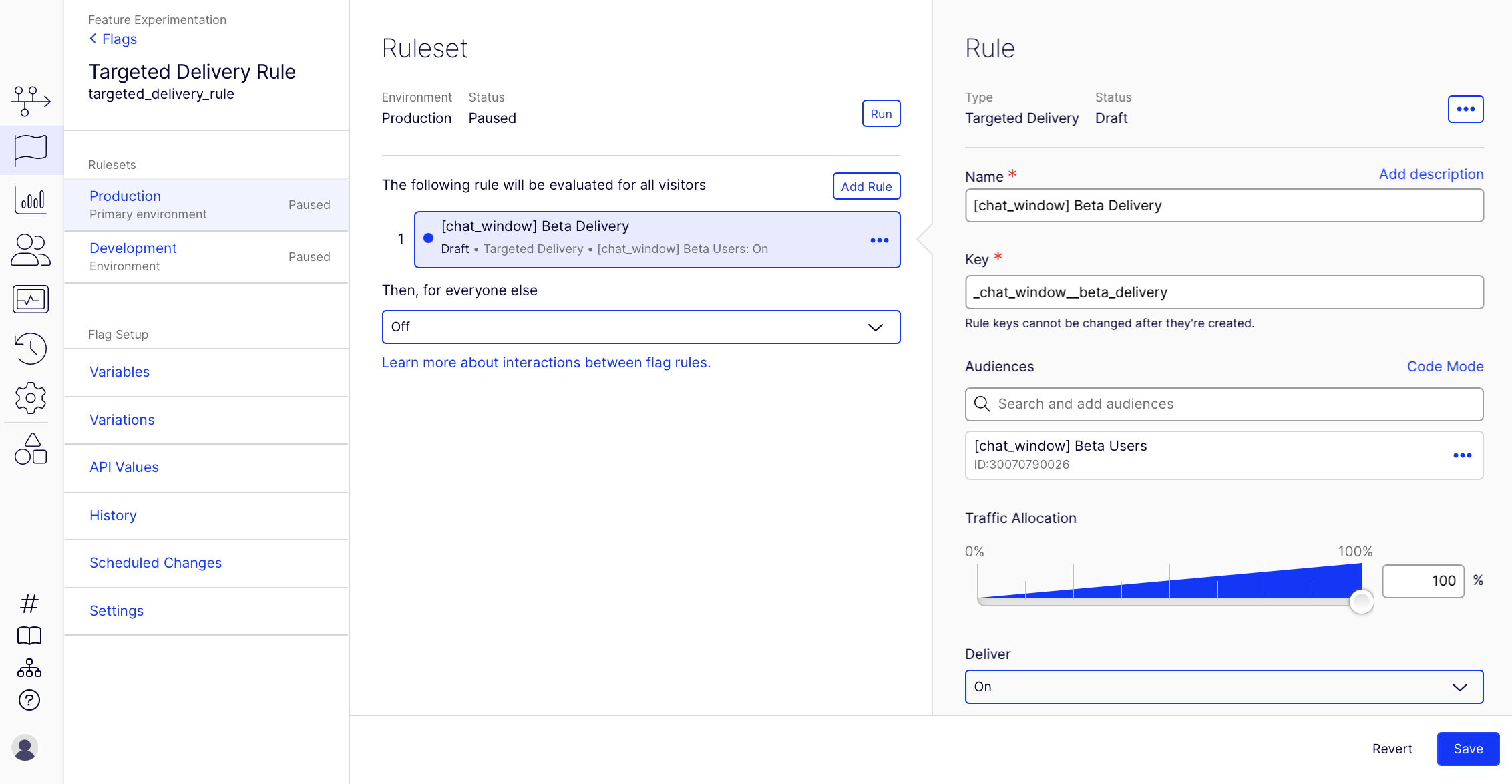Image resolution: width=1512 pixels, height=784 pixels.
Task: Expand the Deliver dropdown set to On
Action: [x=1223, y=687]
